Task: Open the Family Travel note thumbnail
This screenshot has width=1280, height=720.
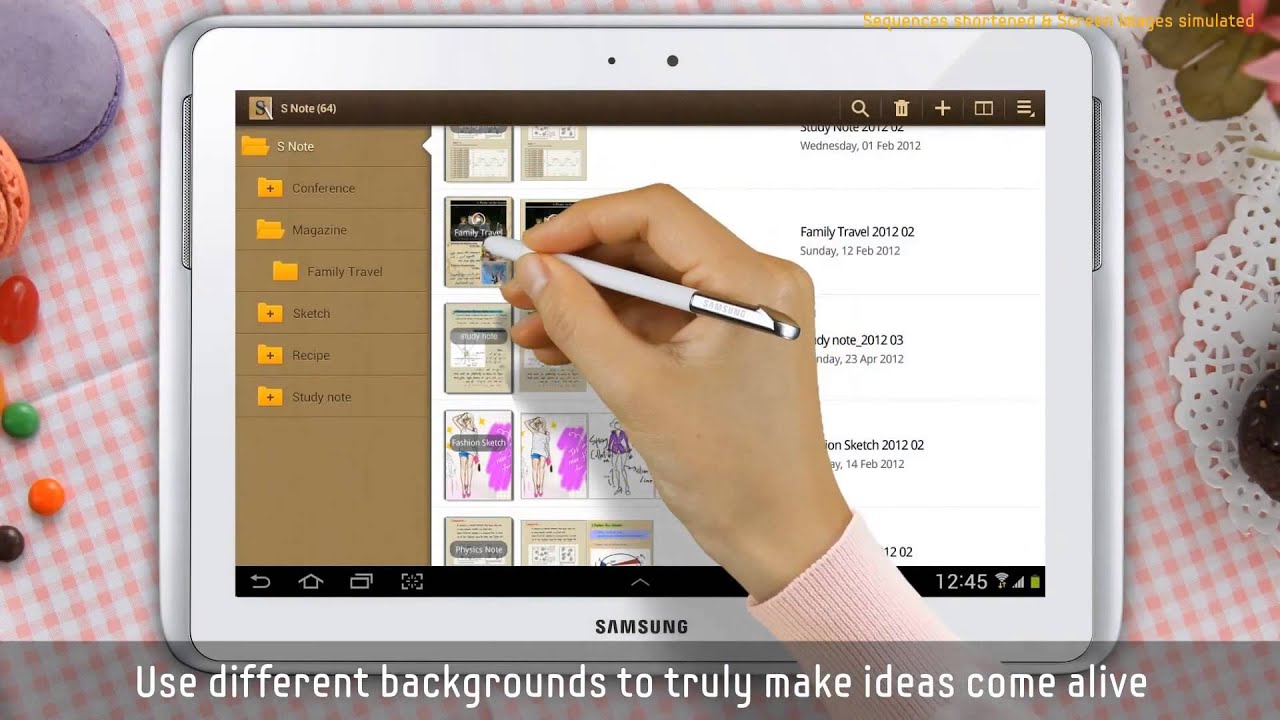Action: click(x=478, y=241)
